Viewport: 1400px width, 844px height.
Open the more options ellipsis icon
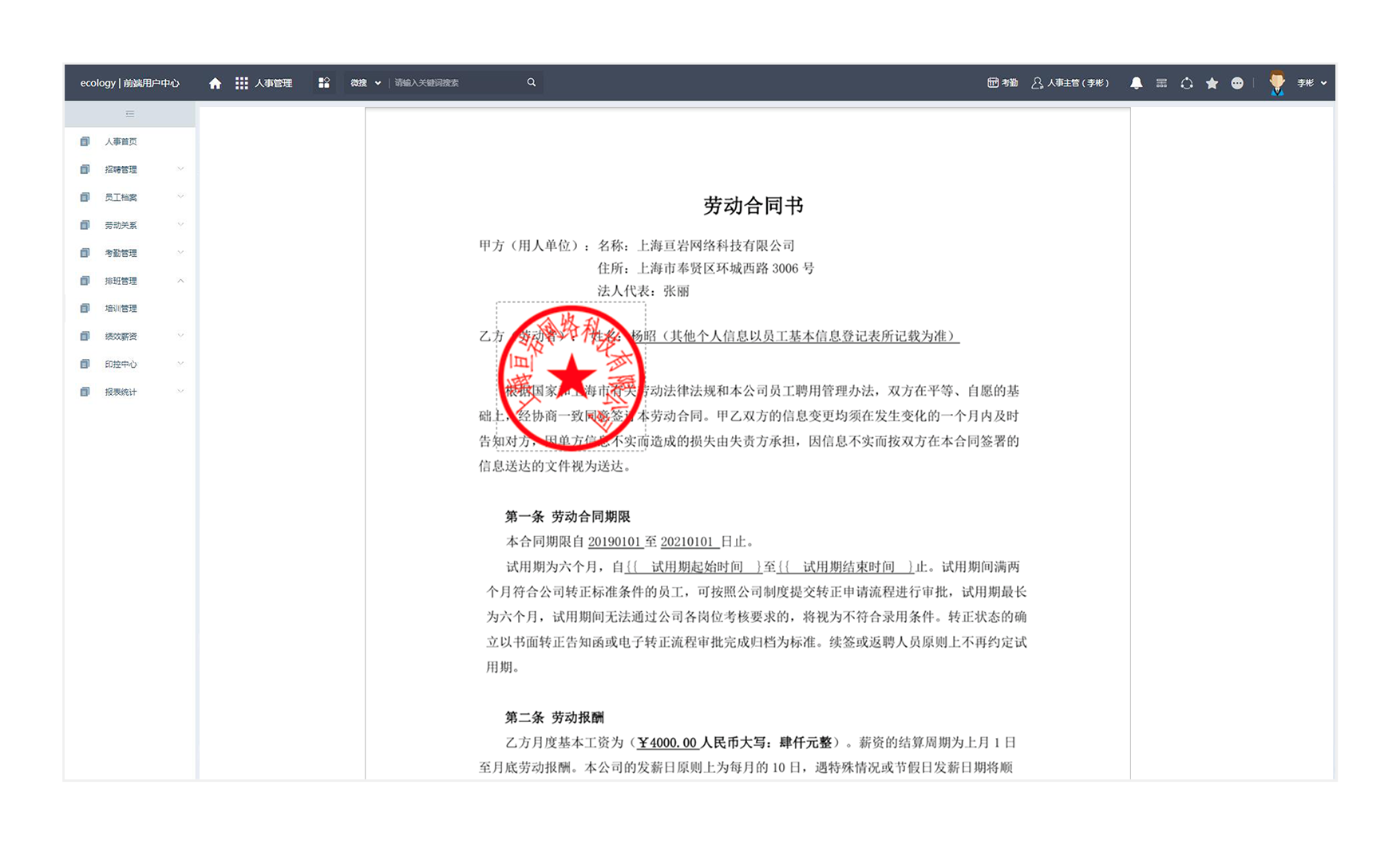coord(1237,83)
